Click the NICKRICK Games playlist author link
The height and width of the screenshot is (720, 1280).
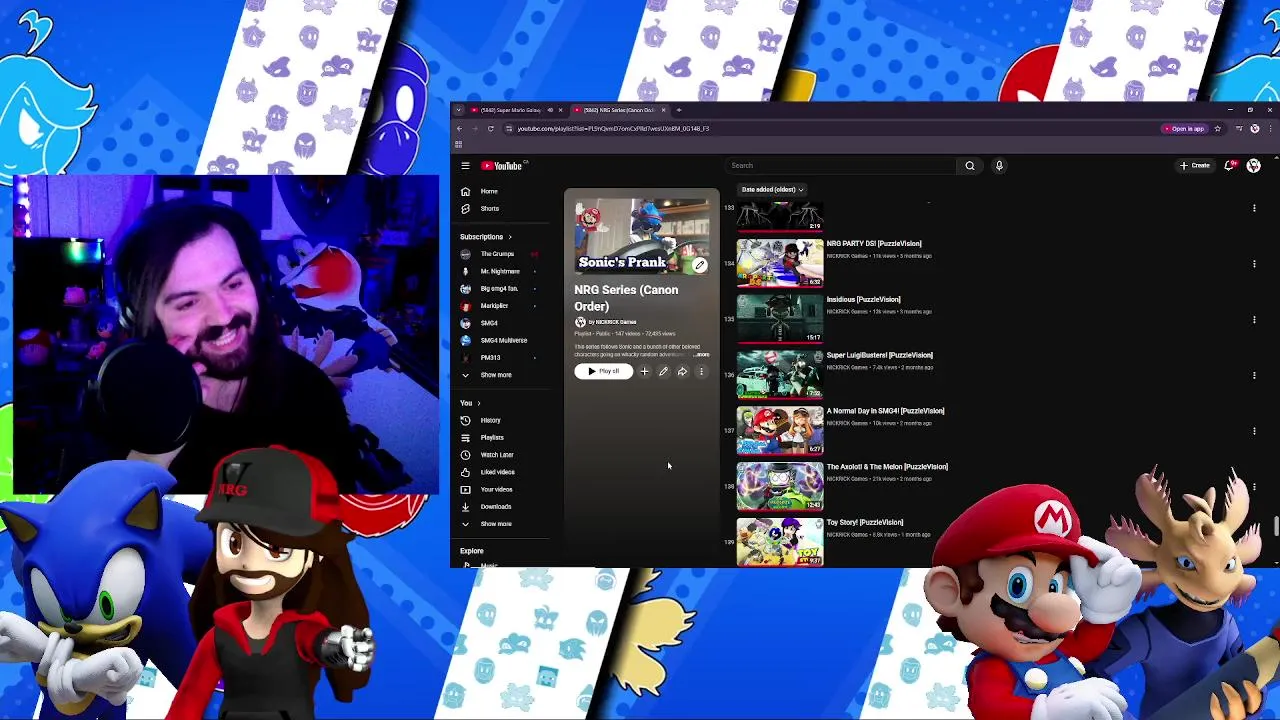(615, 322)
